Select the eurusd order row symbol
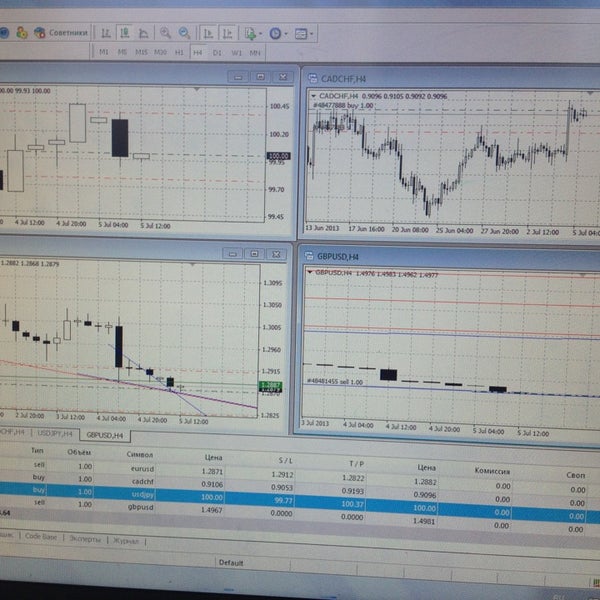This screenshot has height=600, width=600. [142, 468]
